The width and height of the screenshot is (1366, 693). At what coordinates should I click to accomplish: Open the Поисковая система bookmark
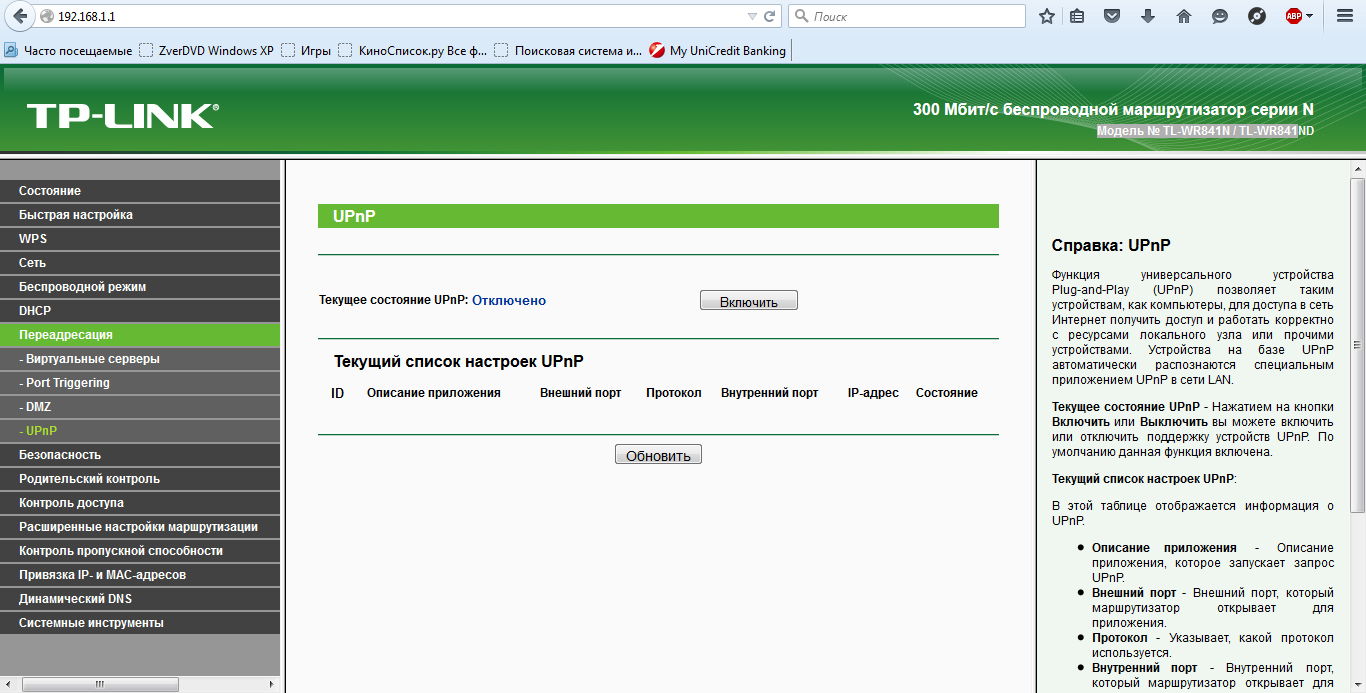click(568, 50)
